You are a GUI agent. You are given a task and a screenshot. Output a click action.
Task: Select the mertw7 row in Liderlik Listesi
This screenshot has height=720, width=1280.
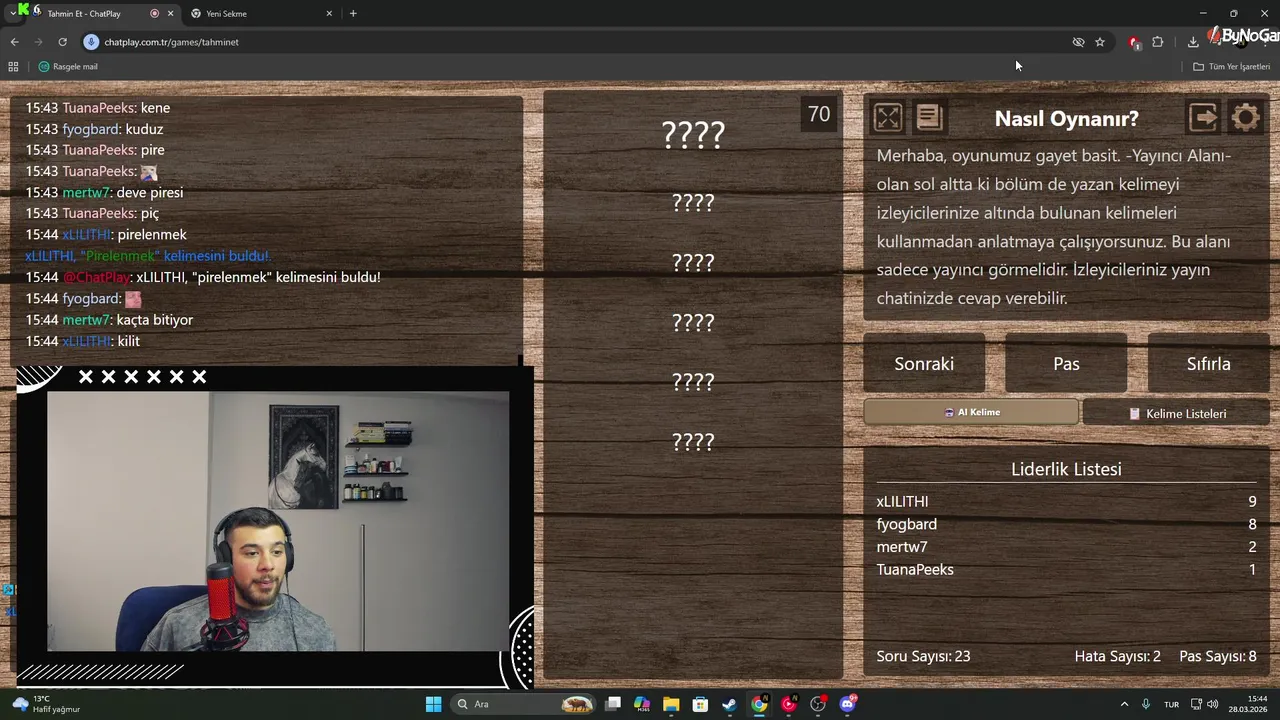(x=1066, y=547)
